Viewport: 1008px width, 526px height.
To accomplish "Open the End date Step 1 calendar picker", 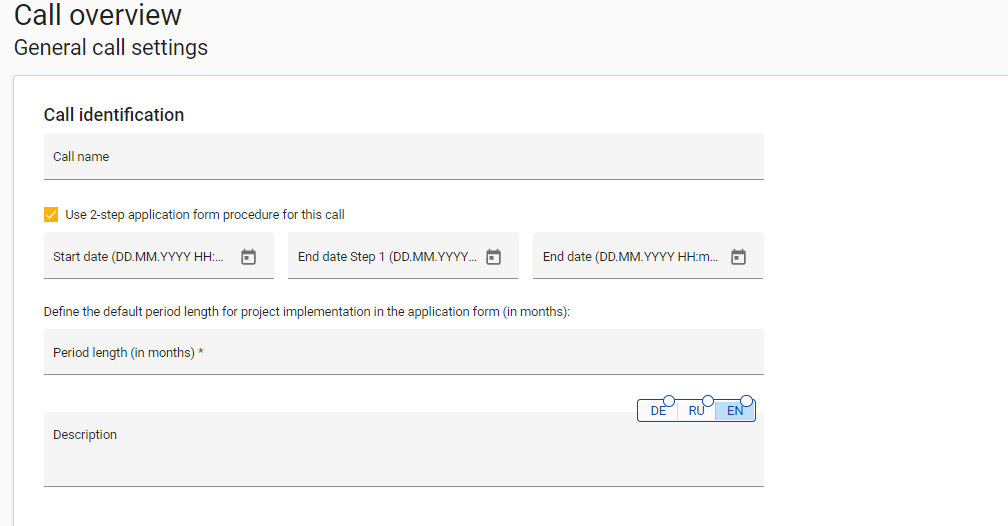I will click(493, 257).
